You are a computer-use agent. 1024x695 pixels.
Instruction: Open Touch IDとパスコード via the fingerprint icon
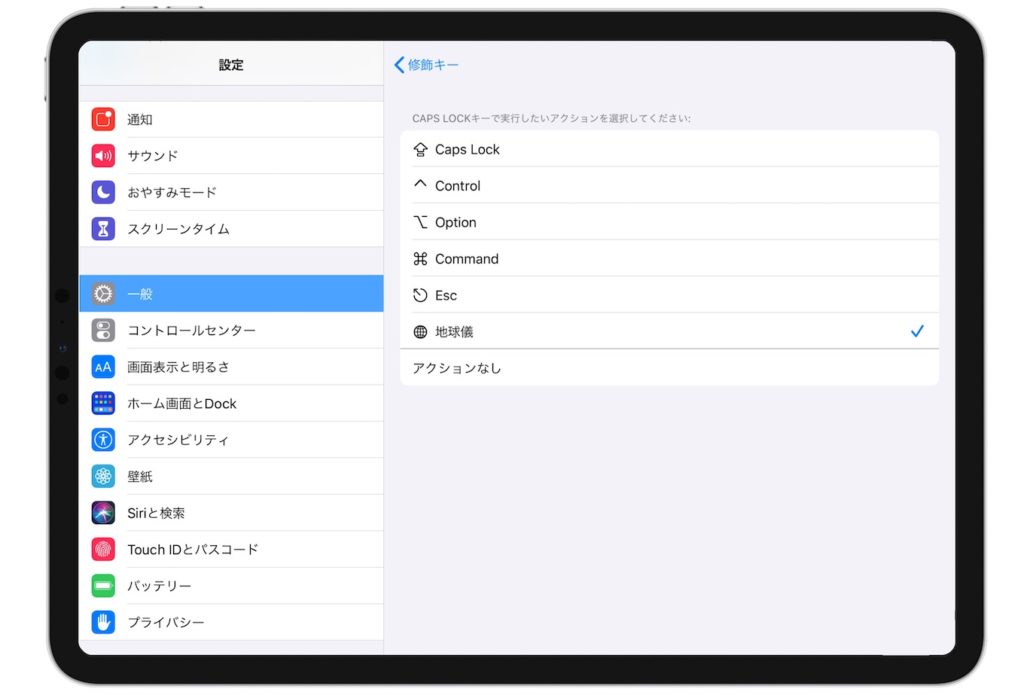tap(103, 549)
